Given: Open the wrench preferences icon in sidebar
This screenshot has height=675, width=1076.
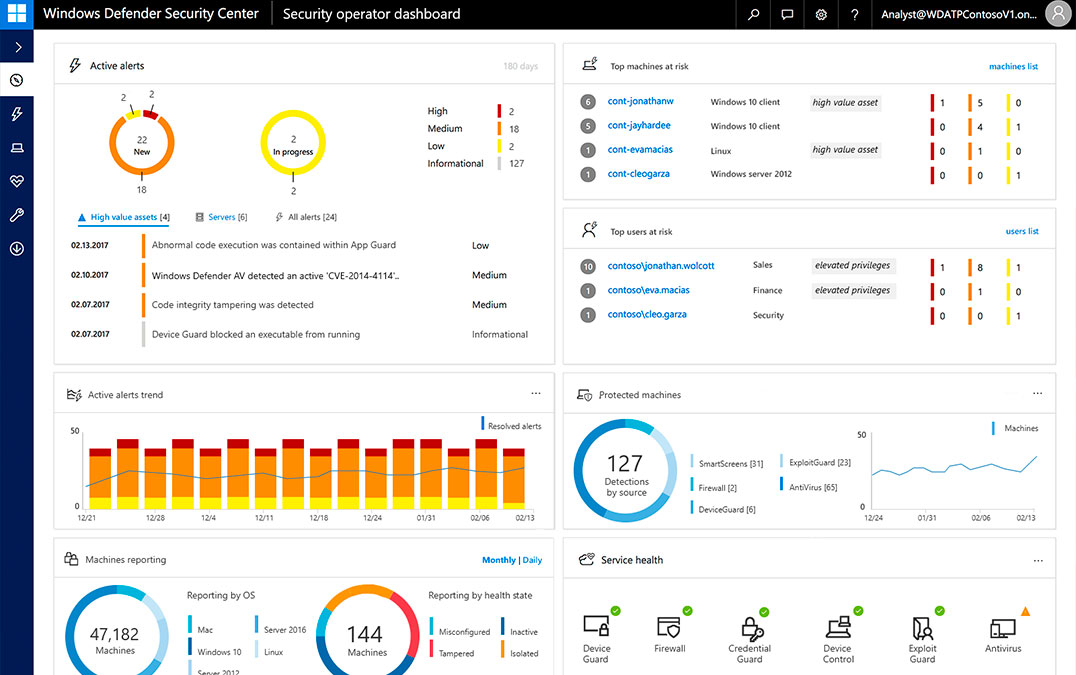Looking at the screenshot, I should pyautogui.click(x=17, y=215).
